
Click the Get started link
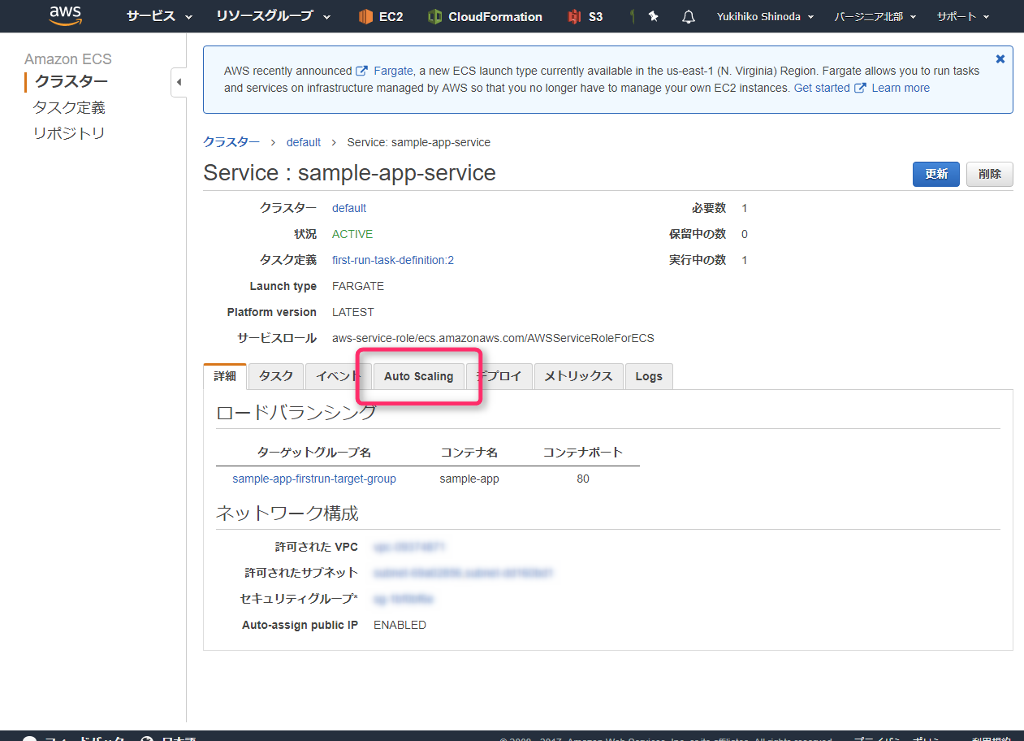click(x=822, y=87)
